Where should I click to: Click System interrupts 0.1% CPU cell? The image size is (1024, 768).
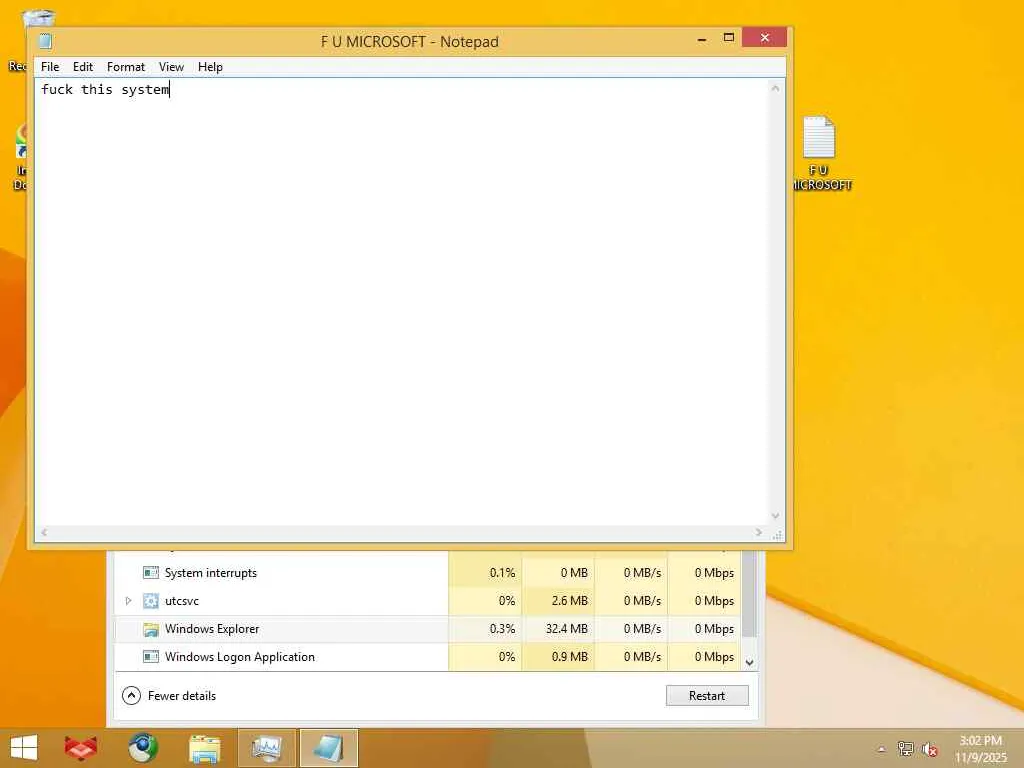[x=485, y=573]
